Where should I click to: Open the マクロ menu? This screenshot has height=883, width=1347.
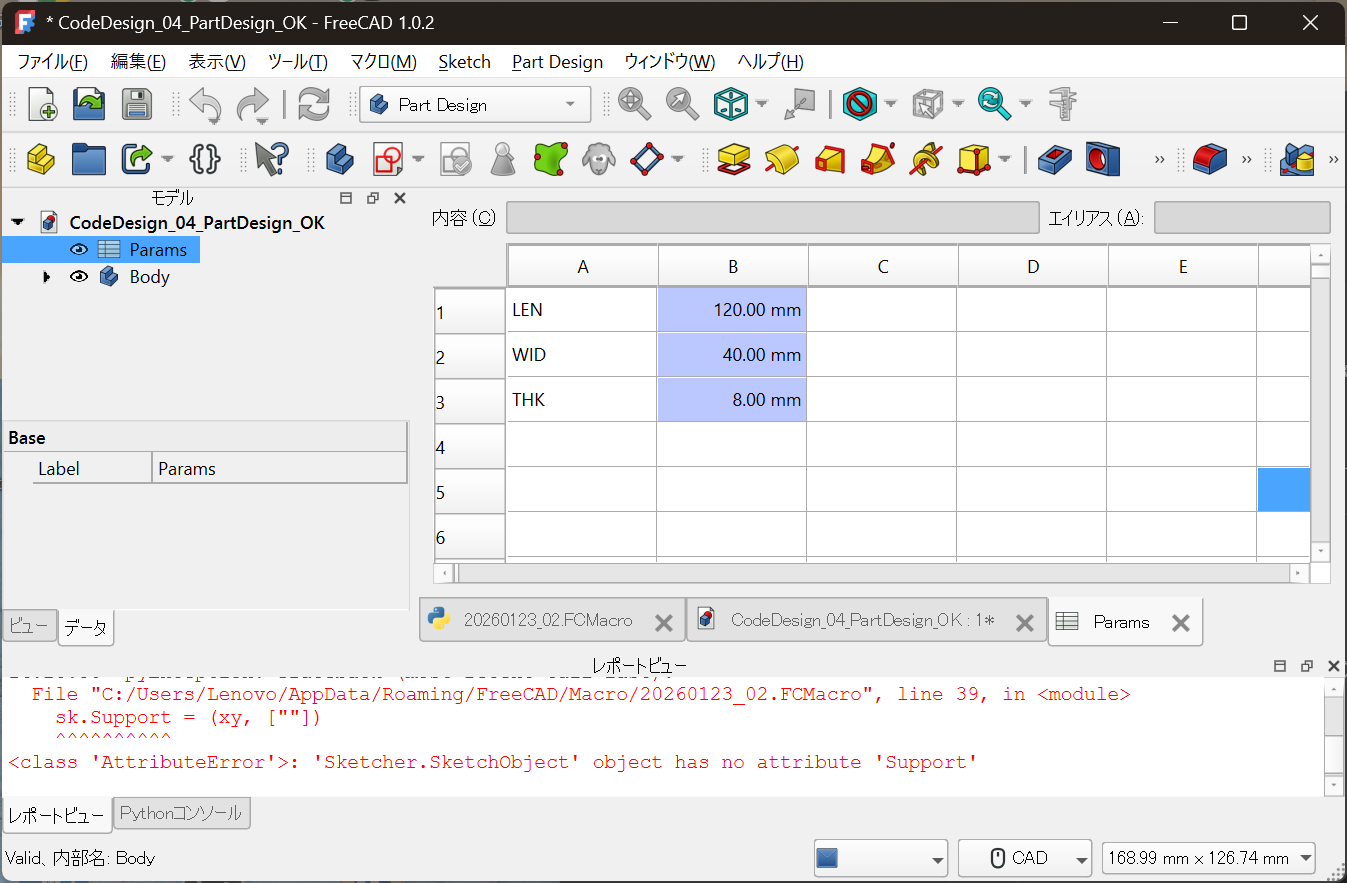(x=383, y=61)
